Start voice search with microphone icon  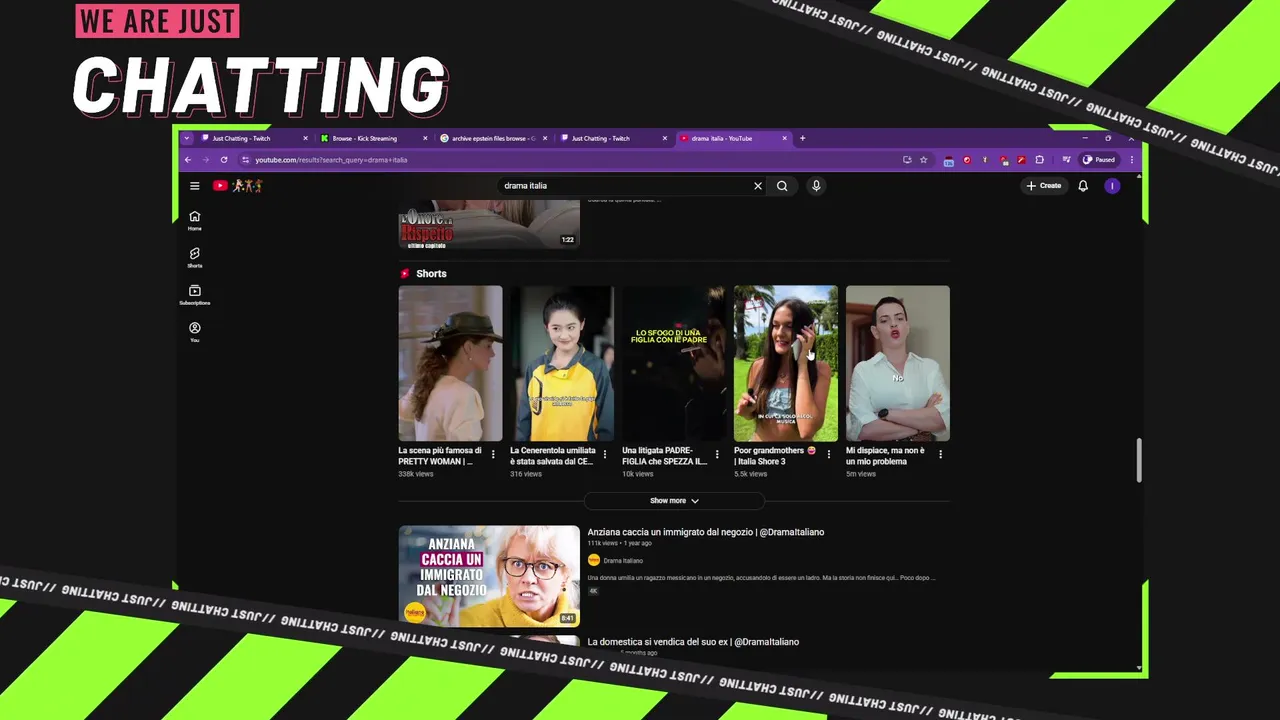tap(816, 186)
